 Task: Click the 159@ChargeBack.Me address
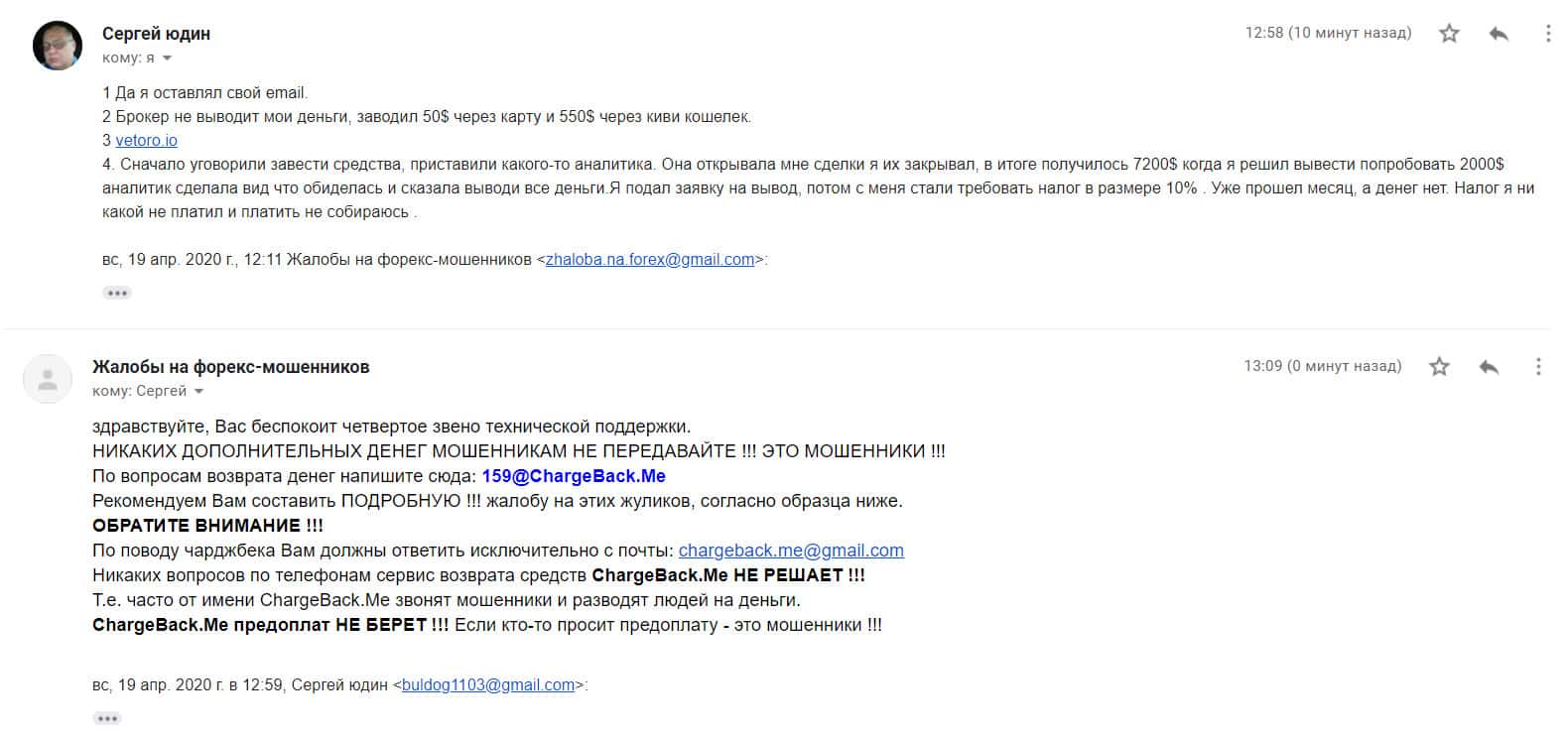point(574,476)
